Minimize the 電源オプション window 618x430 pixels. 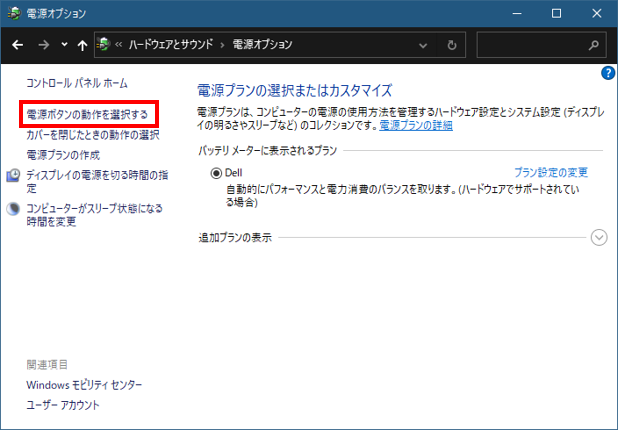click(517, 13)
